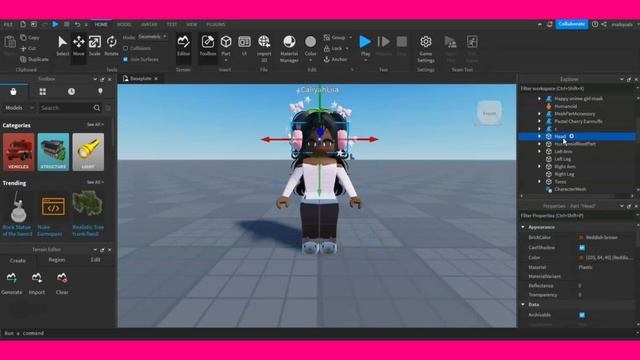Open the Terrain Editor
This screenshot has height=360, width=640.
pos(183,45)
